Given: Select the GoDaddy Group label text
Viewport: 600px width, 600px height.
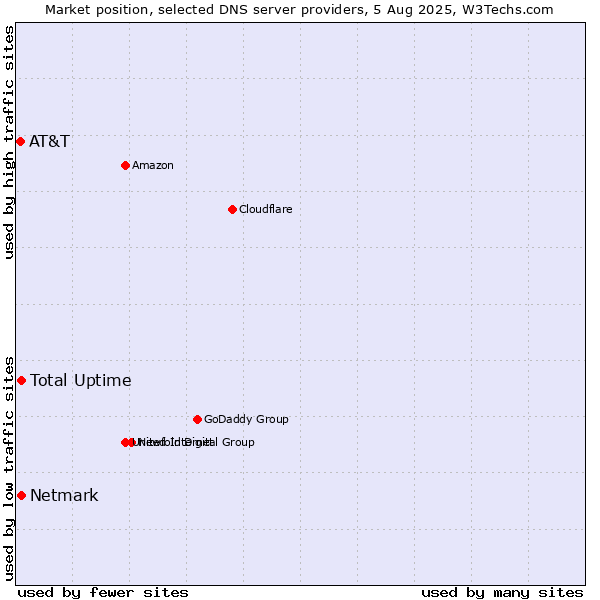Looking at the screenshot, I should coord(246,419).
